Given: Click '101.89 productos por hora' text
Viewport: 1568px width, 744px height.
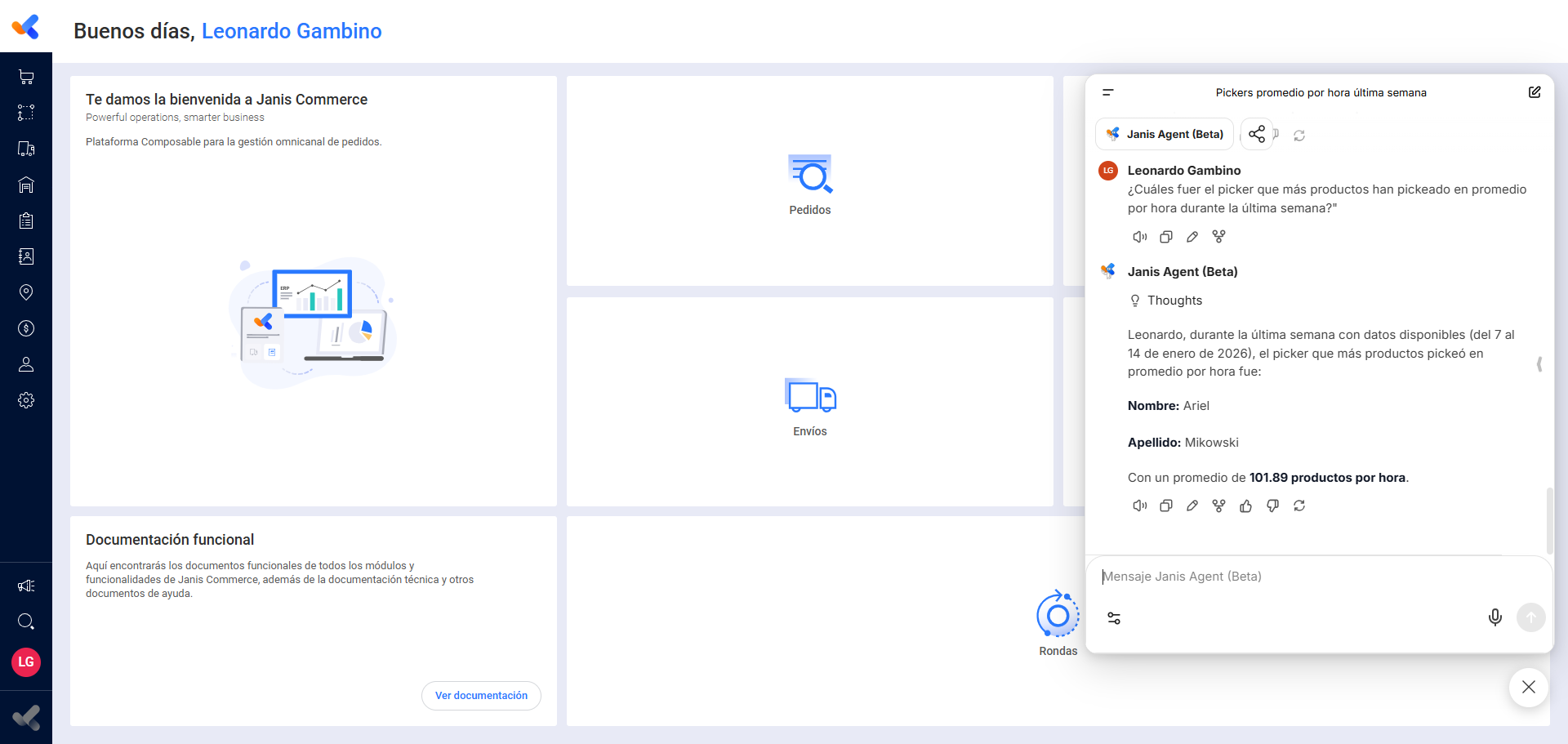Looking at the screenshot, I should 1327,478.
